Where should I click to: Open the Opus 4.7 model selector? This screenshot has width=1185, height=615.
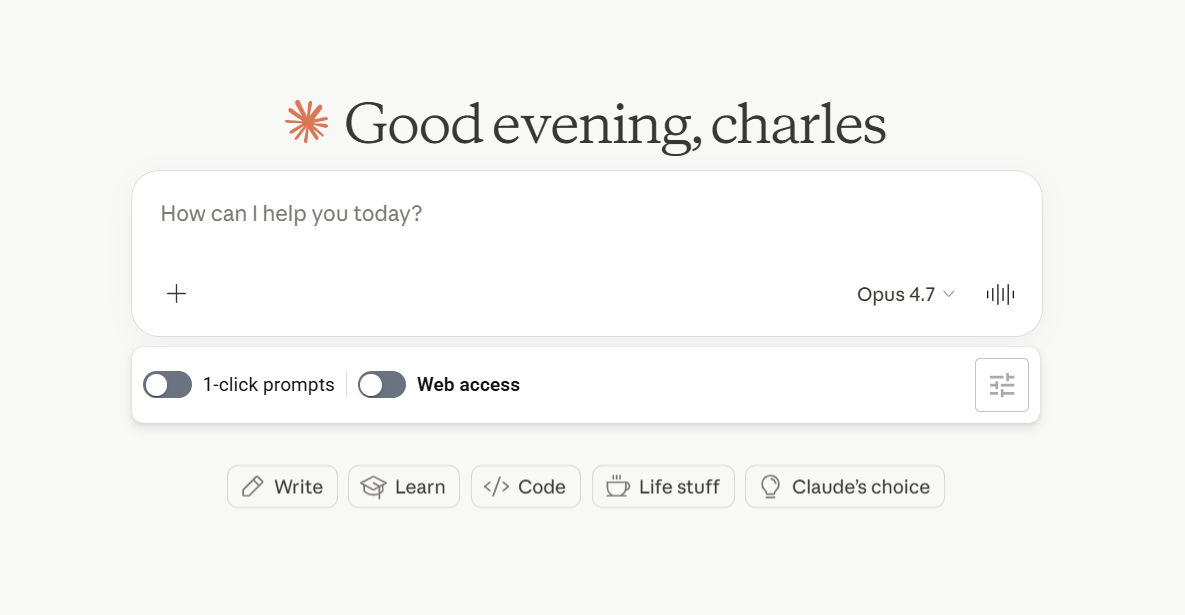pyautogui.click(x=905, y=294)
